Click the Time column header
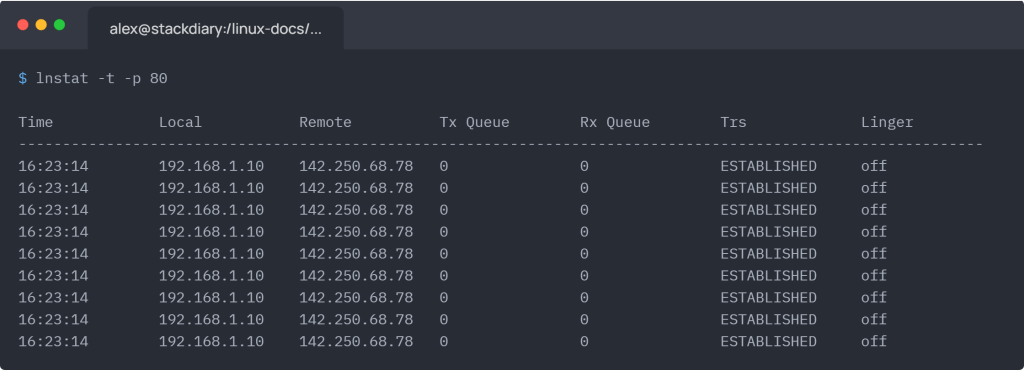The image size is (1024, 370). coord(36,122)
